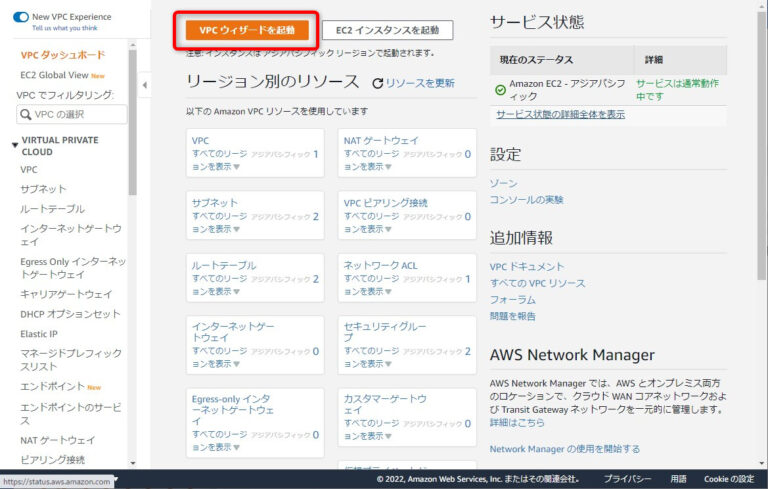Click the search magnifier icon in VPC filter

pos(25,114)
